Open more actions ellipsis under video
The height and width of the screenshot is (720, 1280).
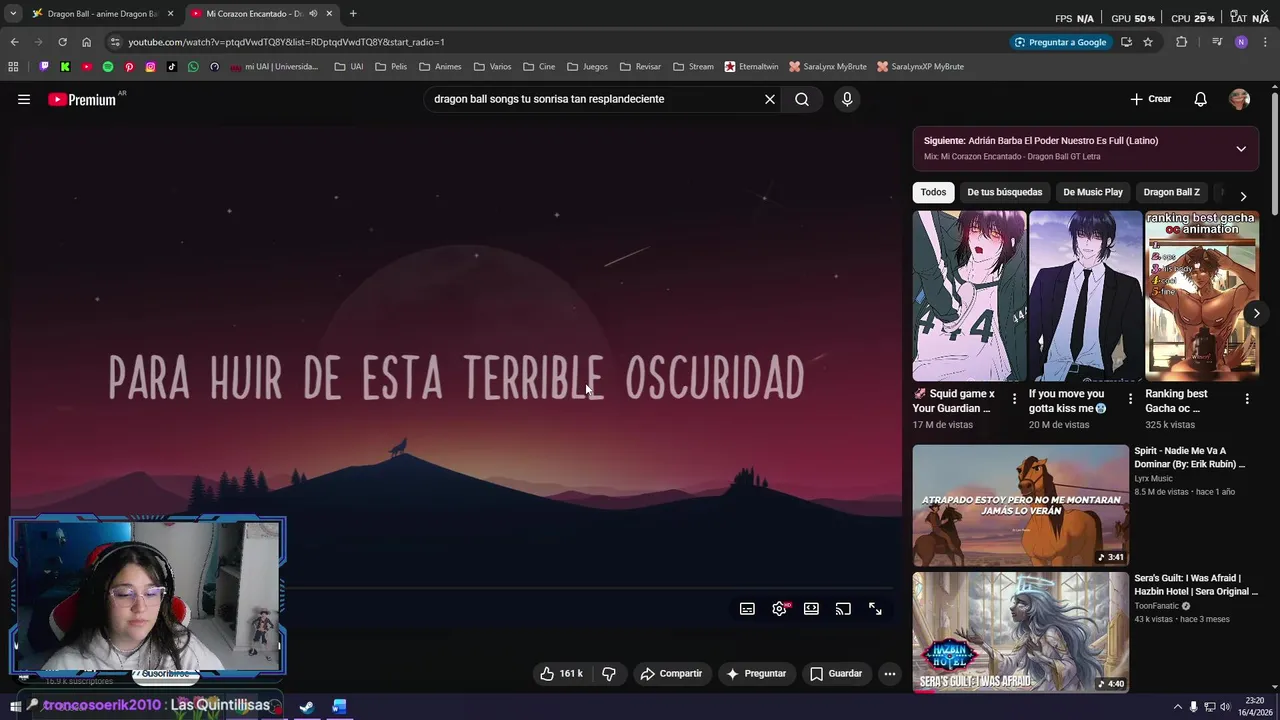click(890, 674)
